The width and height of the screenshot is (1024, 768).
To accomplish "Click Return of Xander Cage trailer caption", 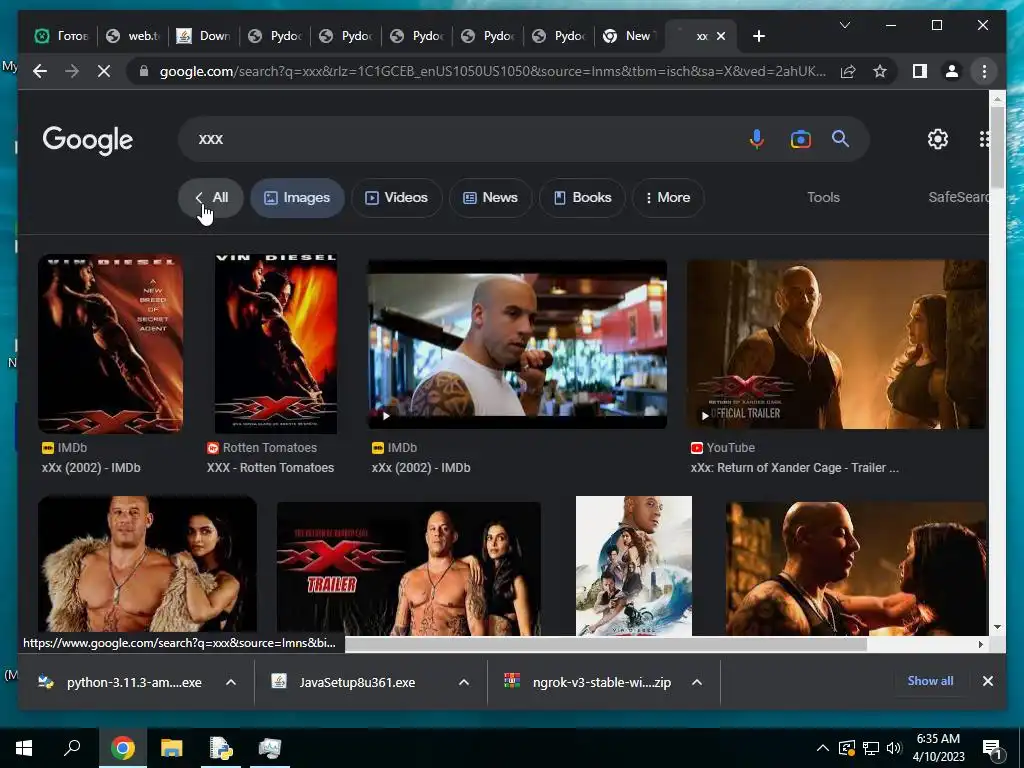I will 794,468.
